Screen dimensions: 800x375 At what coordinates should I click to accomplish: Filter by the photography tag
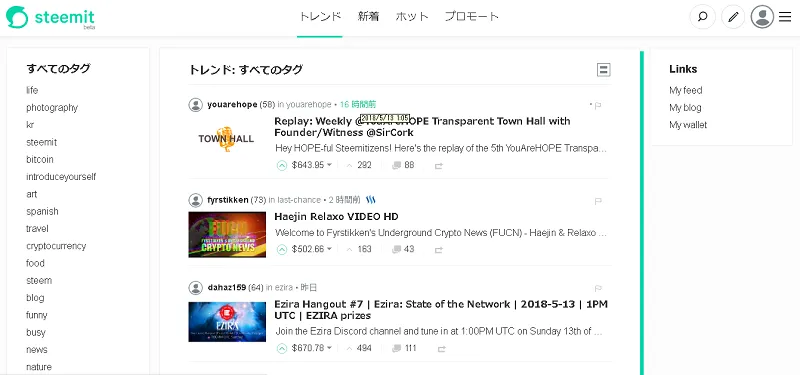click(x=52, y=108)
